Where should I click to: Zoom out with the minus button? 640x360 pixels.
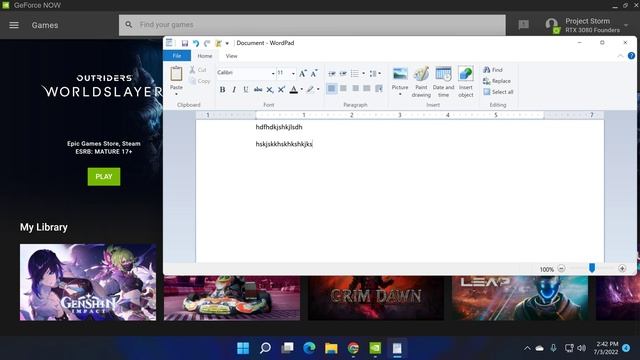pos(561,269)
